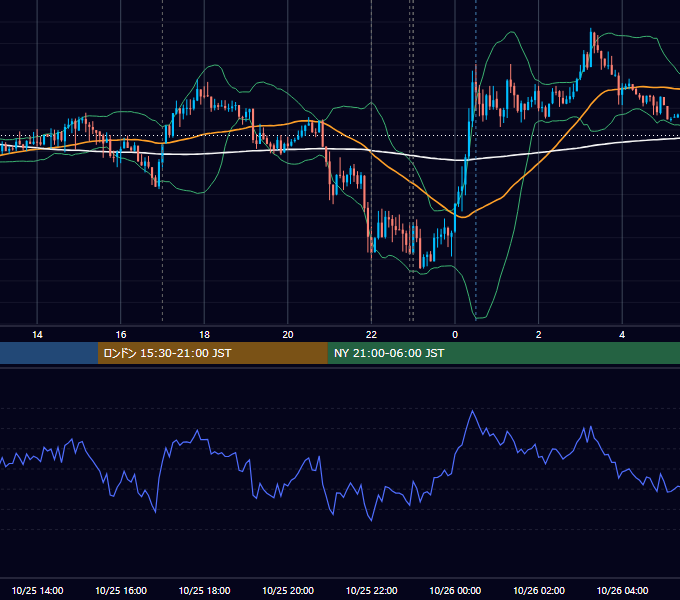Click the oscillator peak near 10/26 00:00

(472, 411)
